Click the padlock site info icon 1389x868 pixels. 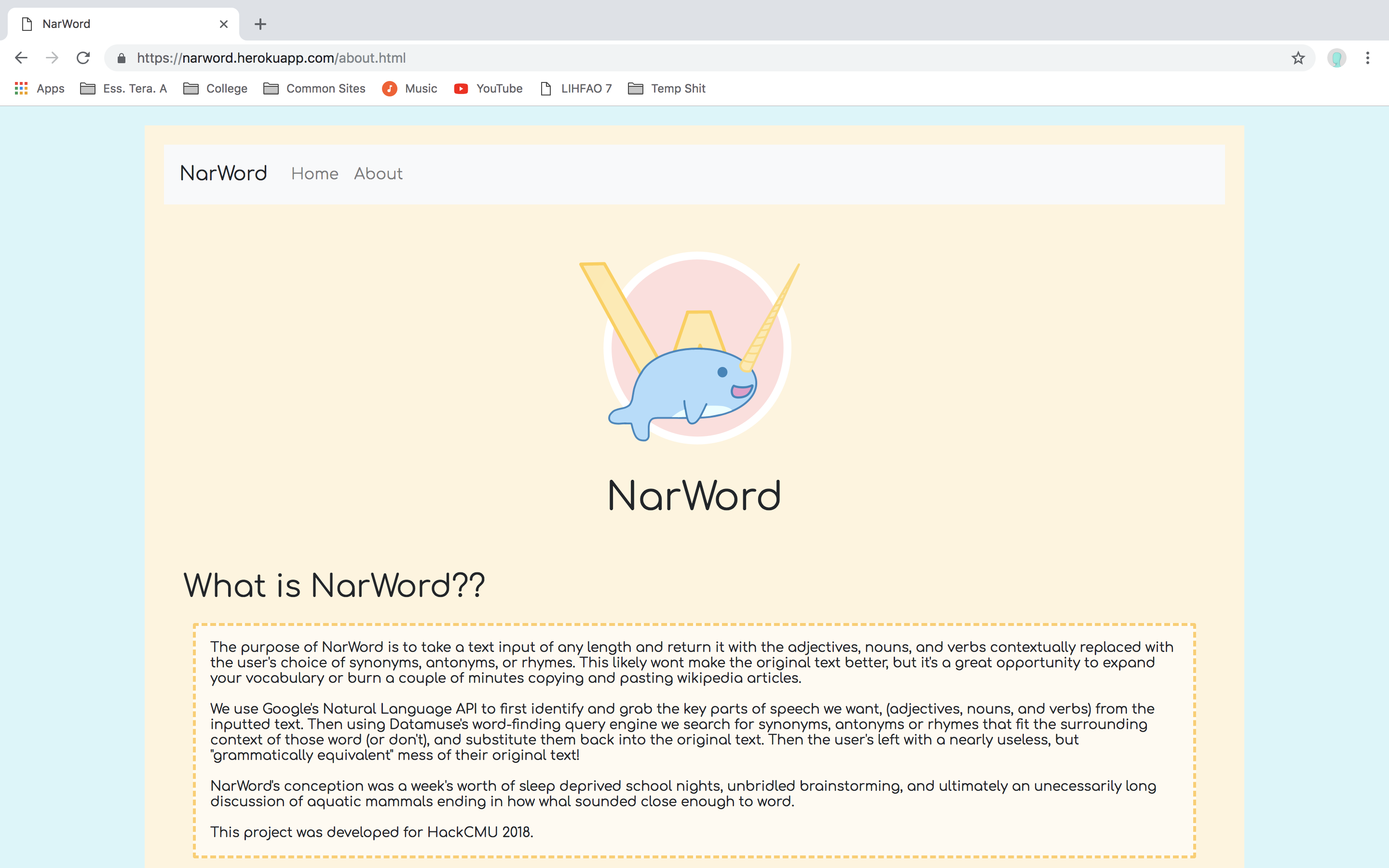click(x=121, y=58)
